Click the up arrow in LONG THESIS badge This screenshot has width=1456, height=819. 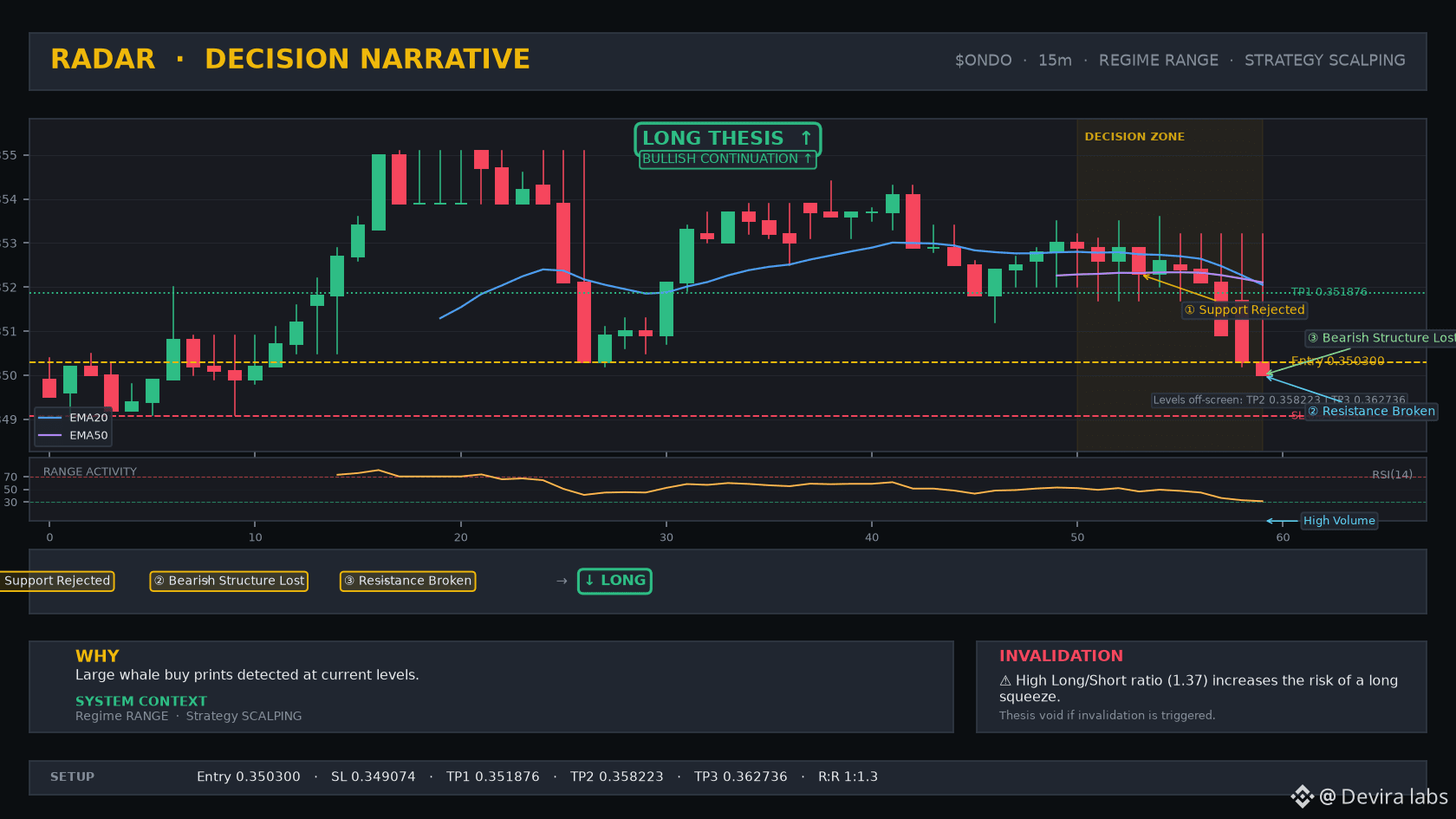pyautogui.click(x=806, y=138)
